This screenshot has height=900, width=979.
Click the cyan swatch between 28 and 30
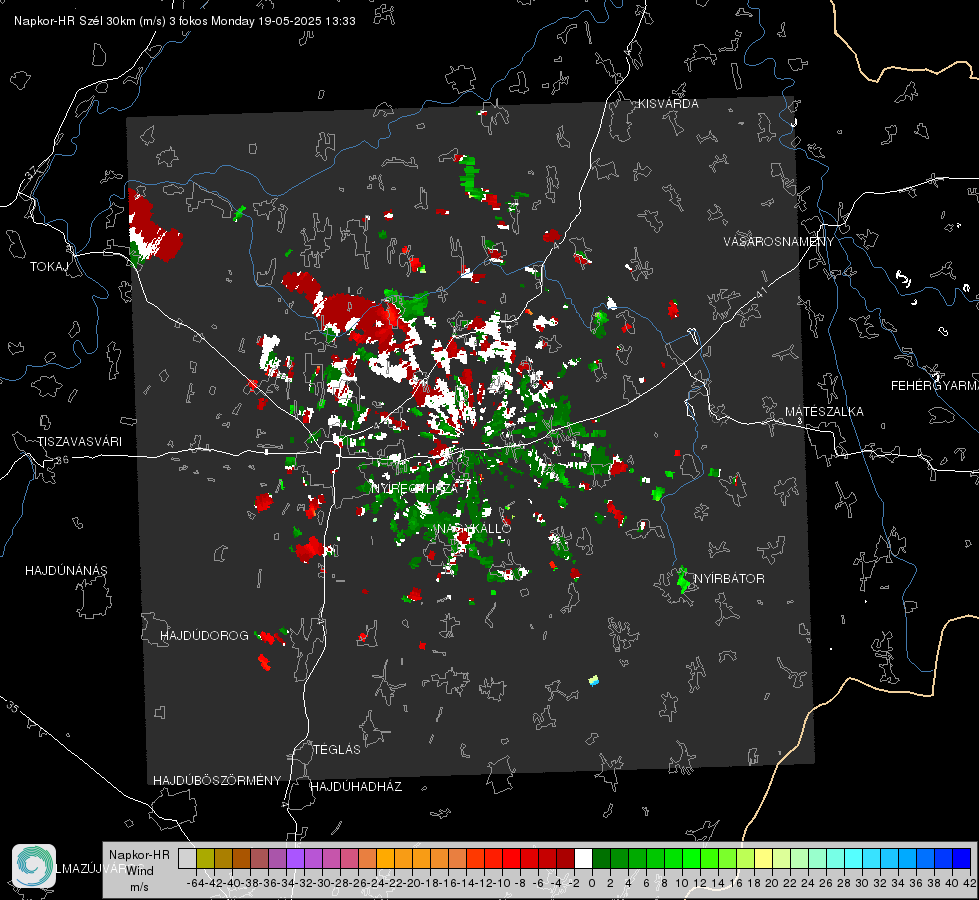click(853, 858)
